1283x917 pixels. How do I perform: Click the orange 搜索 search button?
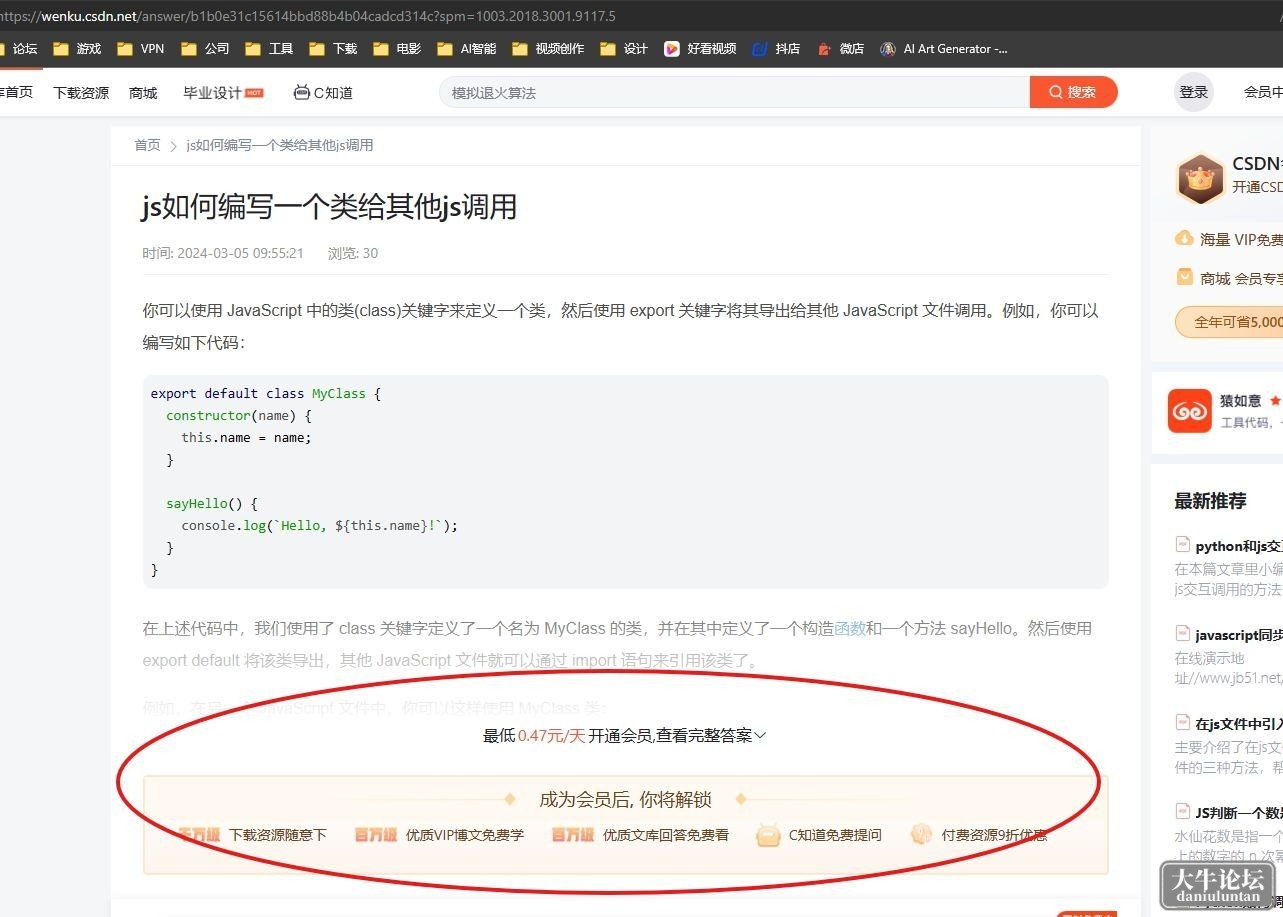(1073, 92)
